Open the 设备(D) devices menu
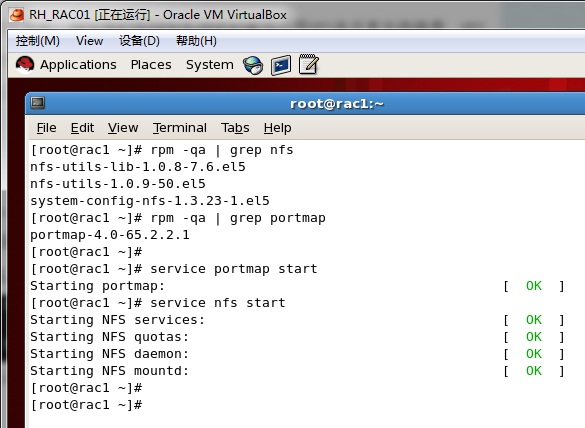The height and width of the screenshot is (428, 585). pos(139,41)
